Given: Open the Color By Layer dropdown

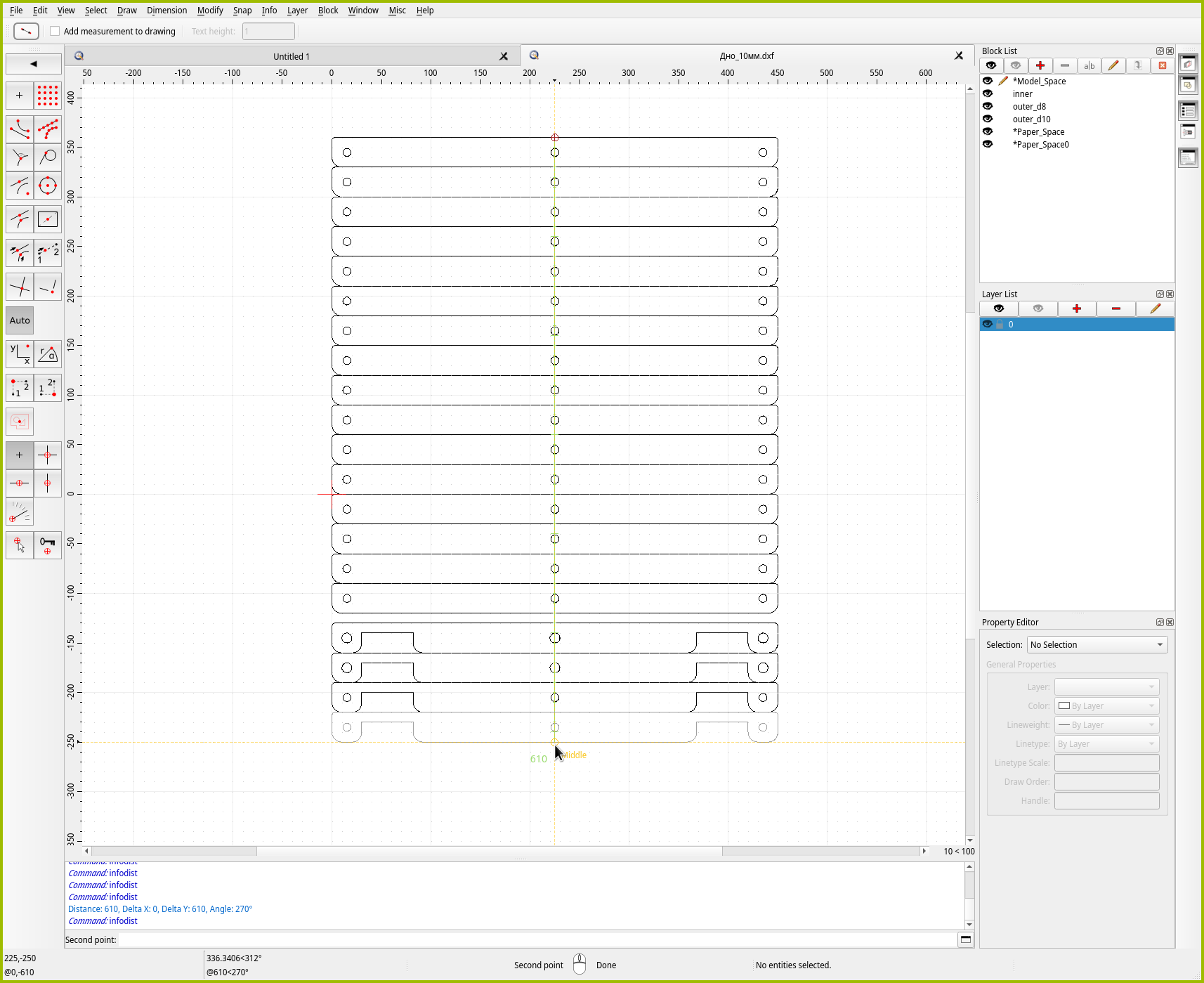Looking at the screenshot, I should pyautogui.click(x=1106, y=705).
